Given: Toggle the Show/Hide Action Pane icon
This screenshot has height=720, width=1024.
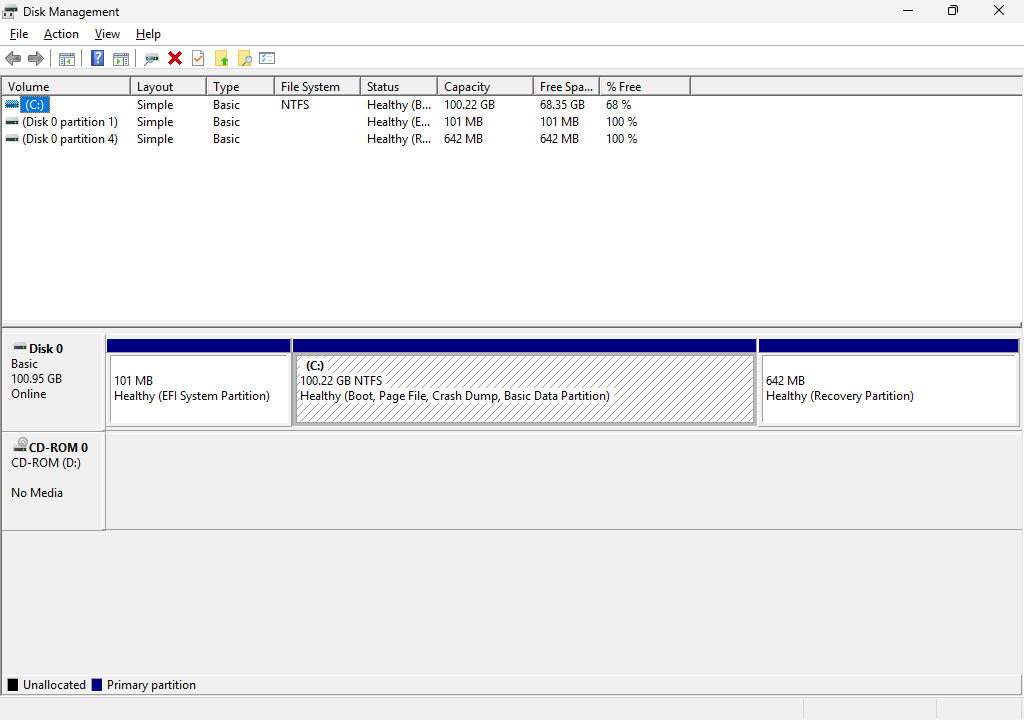Looking at the screenshot, I should pos(121,59).
